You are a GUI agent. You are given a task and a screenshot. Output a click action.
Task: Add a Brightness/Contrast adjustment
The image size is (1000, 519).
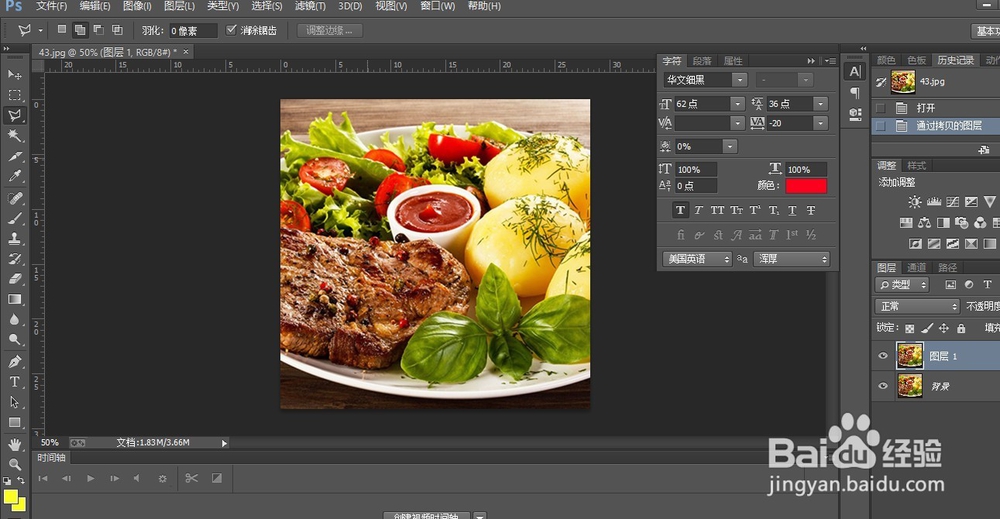[915, 202]
